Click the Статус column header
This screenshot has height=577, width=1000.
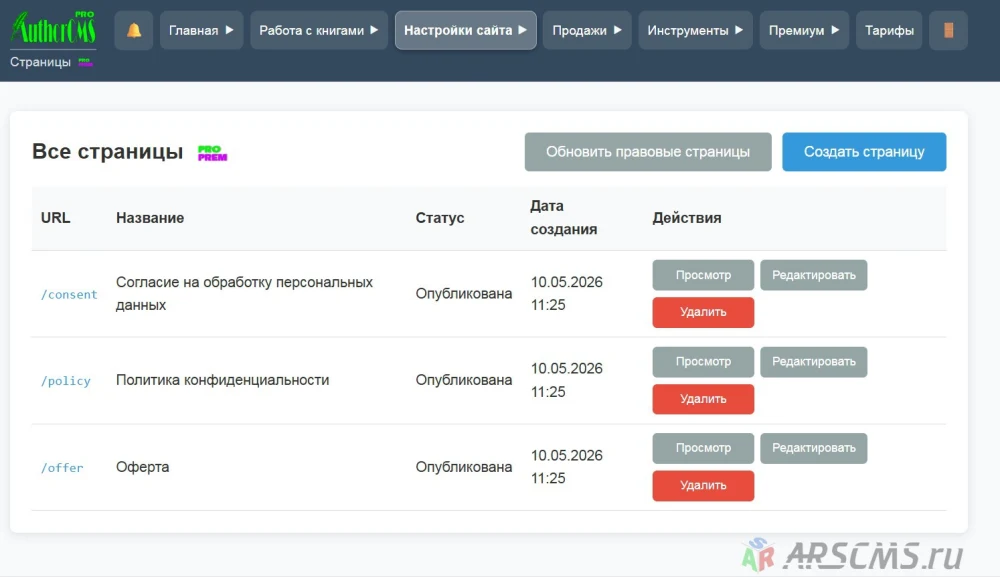(440, 218)
